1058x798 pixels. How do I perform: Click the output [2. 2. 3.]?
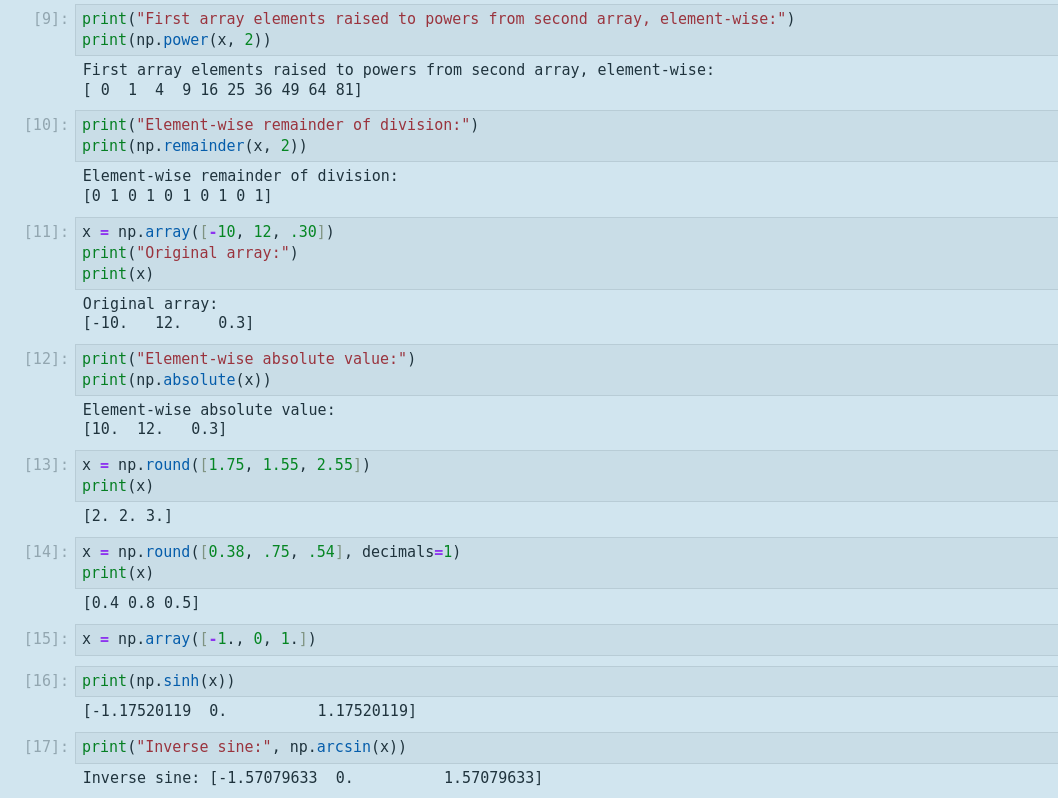coord(128,516)
